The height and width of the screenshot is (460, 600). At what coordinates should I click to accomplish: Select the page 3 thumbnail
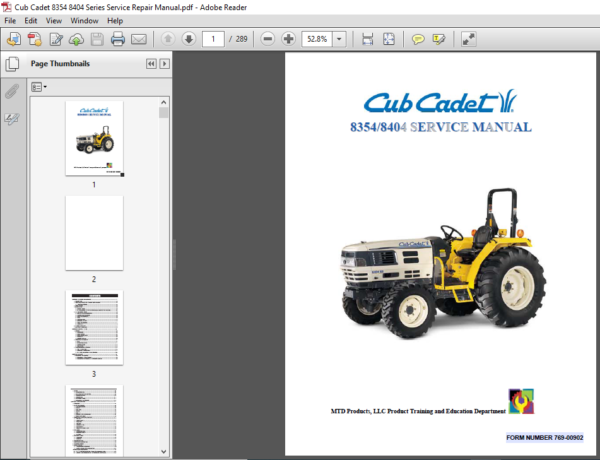coord(94,327)
